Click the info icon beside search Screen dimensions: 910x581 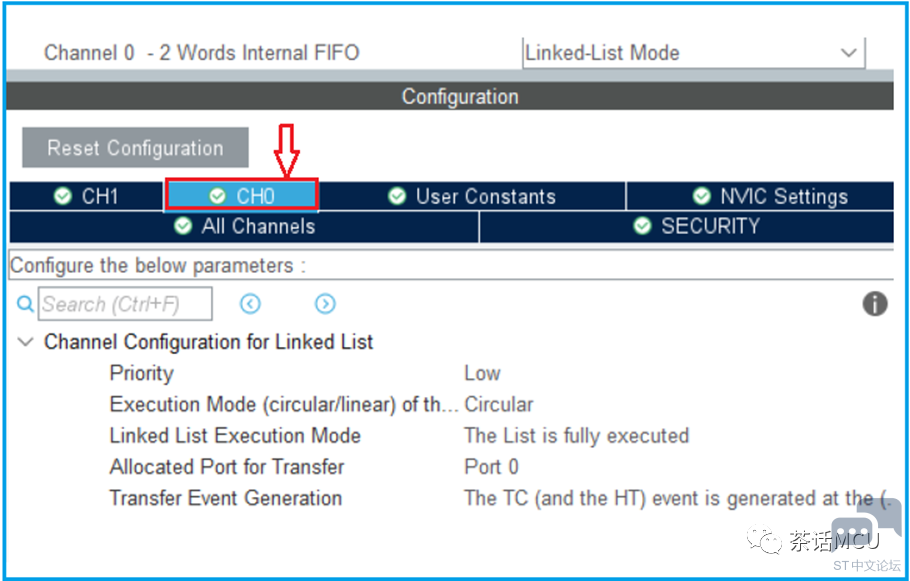(x=875, y=304)
